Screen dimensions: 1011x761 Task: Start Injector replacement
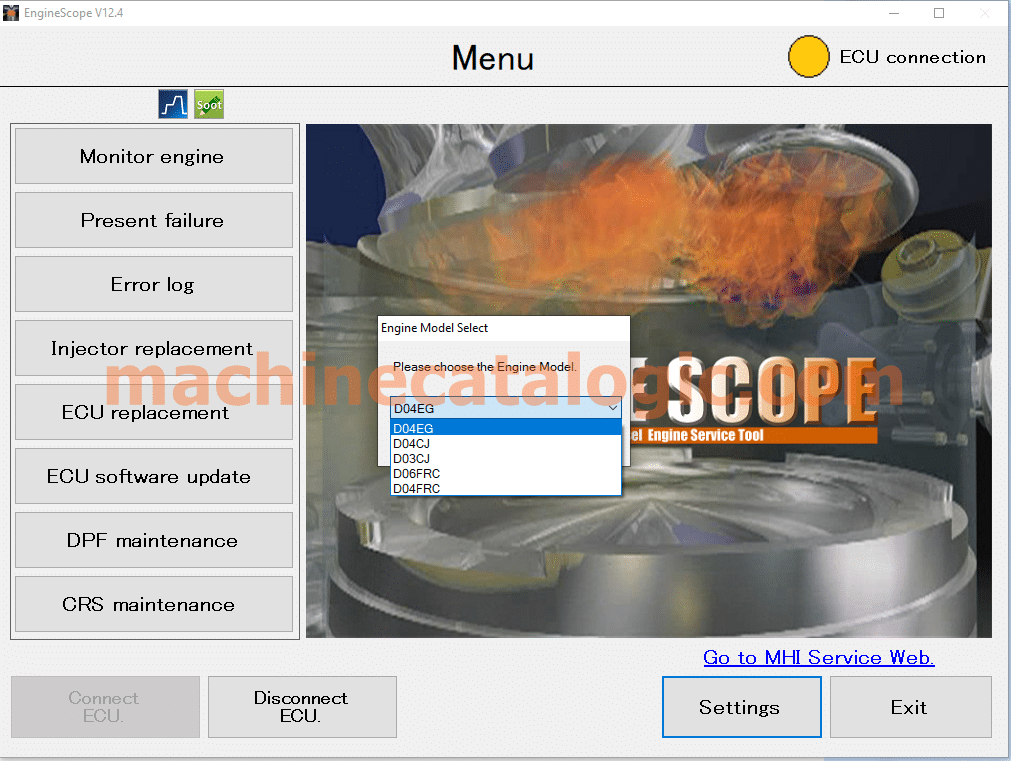click(153, 348)
